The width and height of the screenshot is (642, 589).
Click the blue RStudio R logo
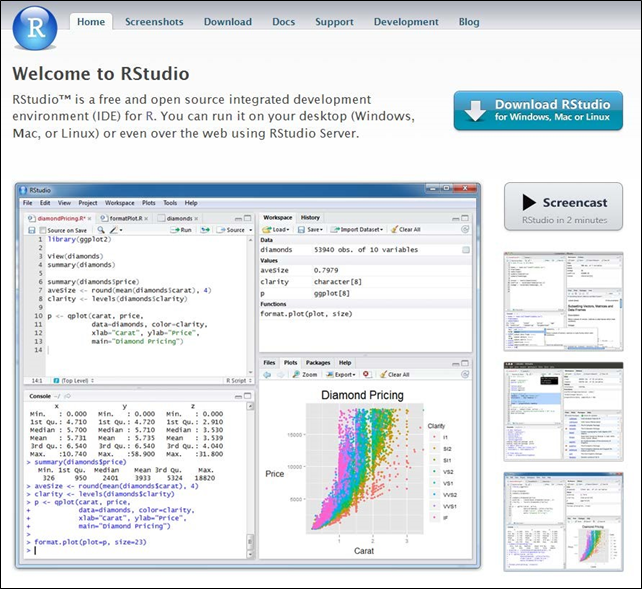pyautogui.click(x=35, y=28)
